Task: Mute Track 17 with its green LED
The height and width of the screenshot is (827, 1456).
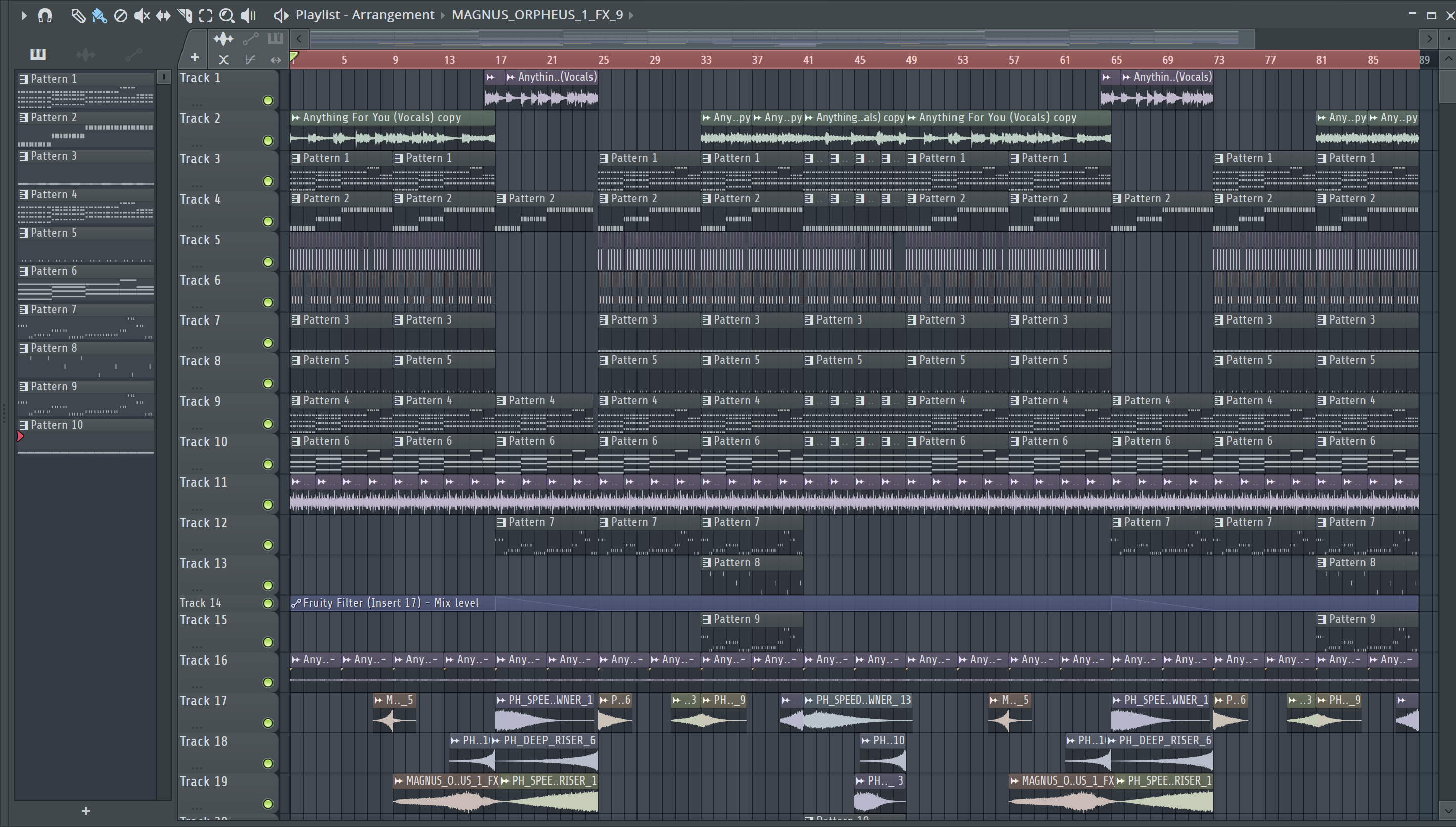Action: click(x=268, y=723)
